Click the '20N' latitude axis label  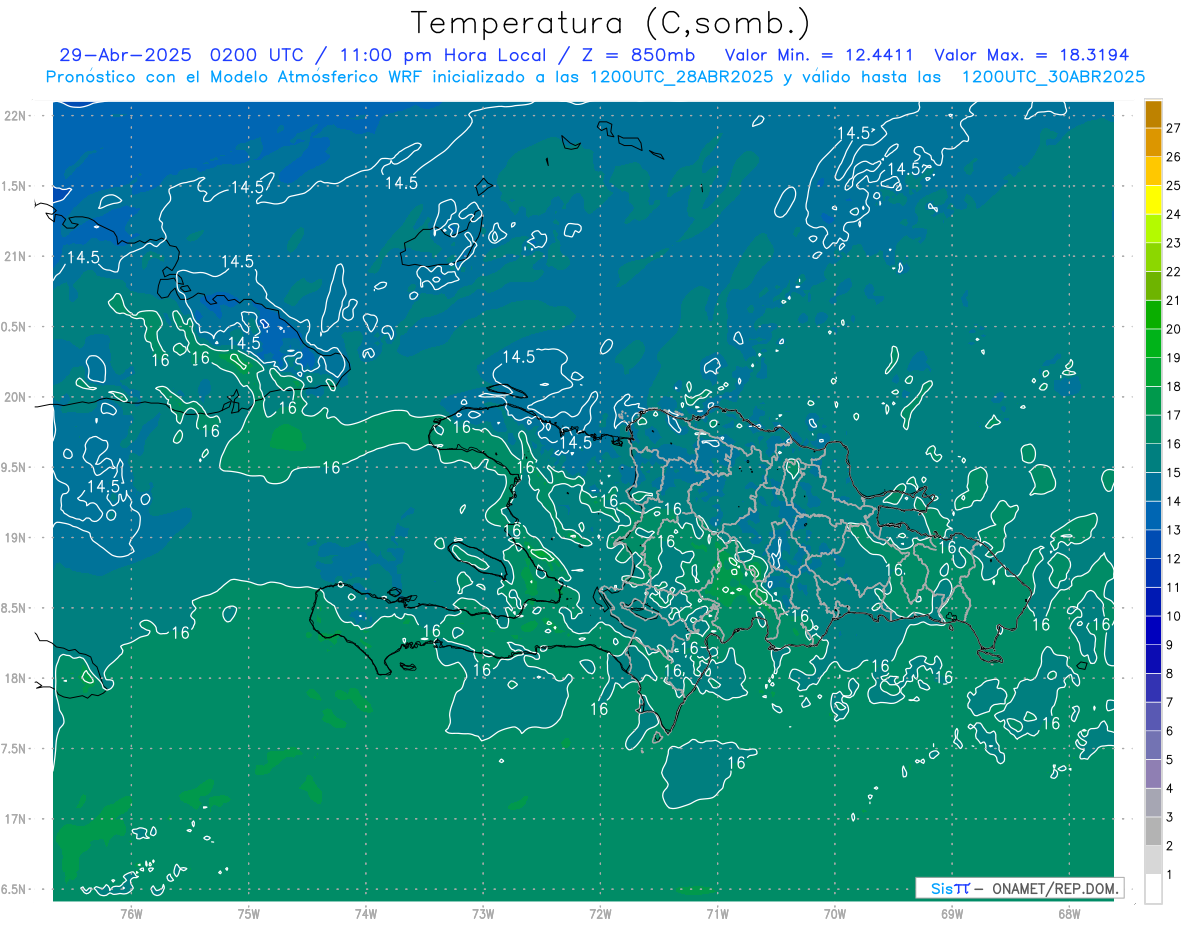(14, 397)
